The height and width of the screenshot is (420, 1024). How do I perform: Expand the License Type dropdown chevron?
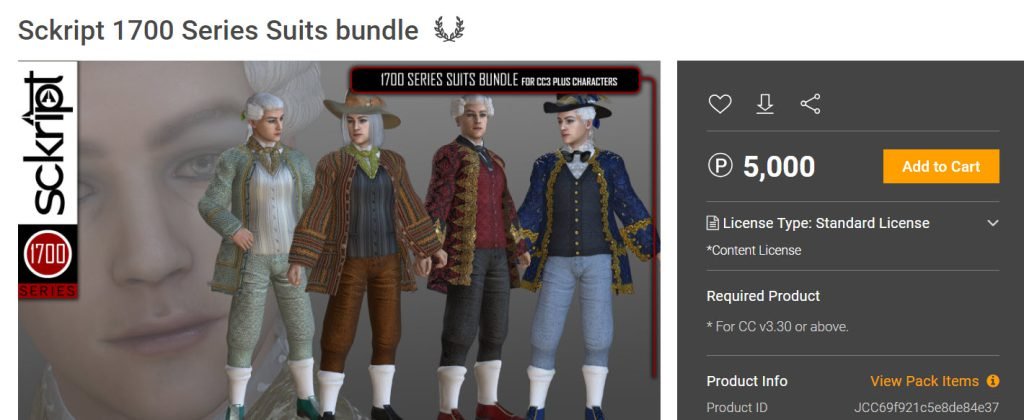coord(993,223)
